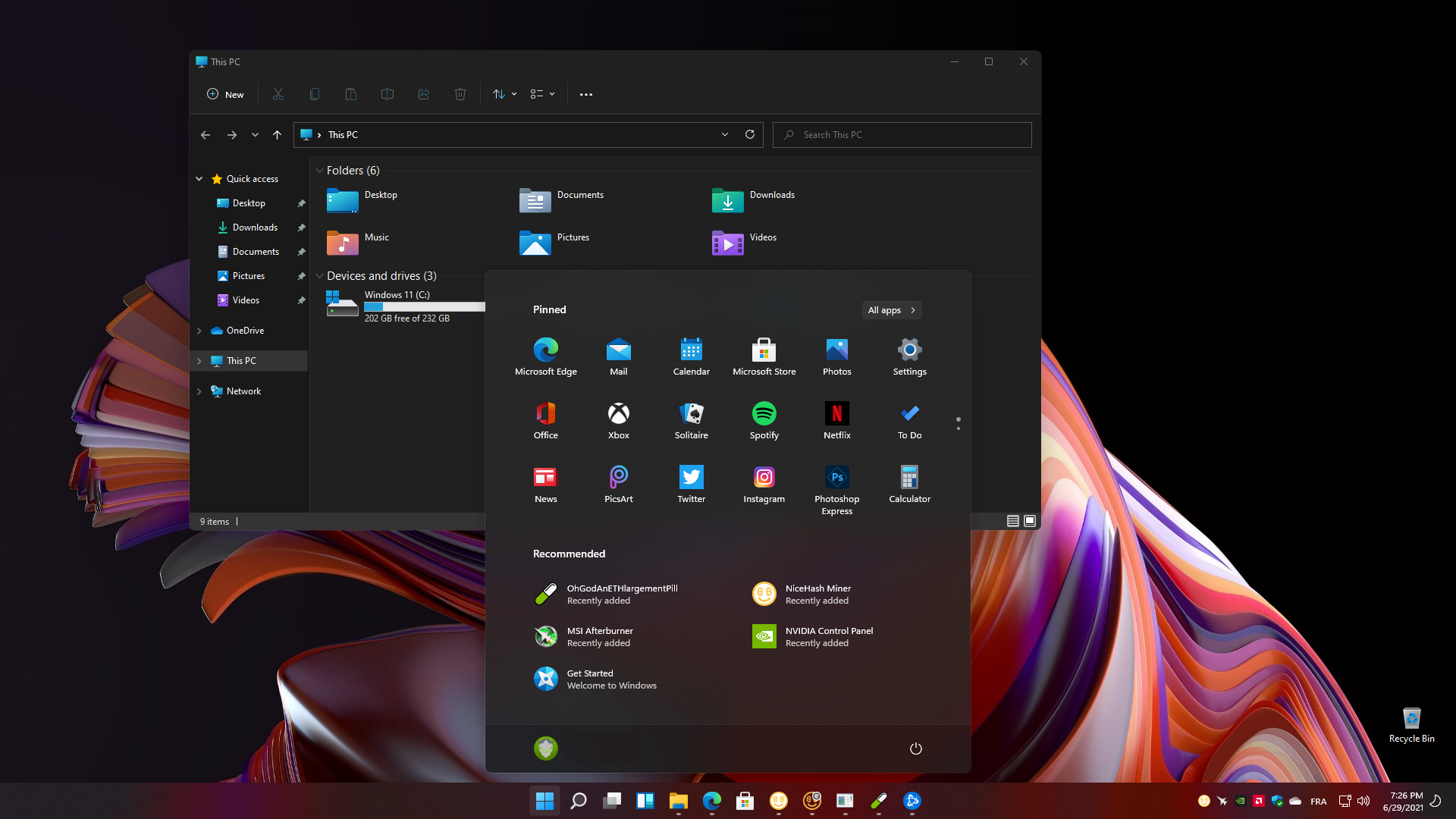Screen dimensions: 1456x819
Task: Collapse the Quick access tree node
Action: [199, 179]
